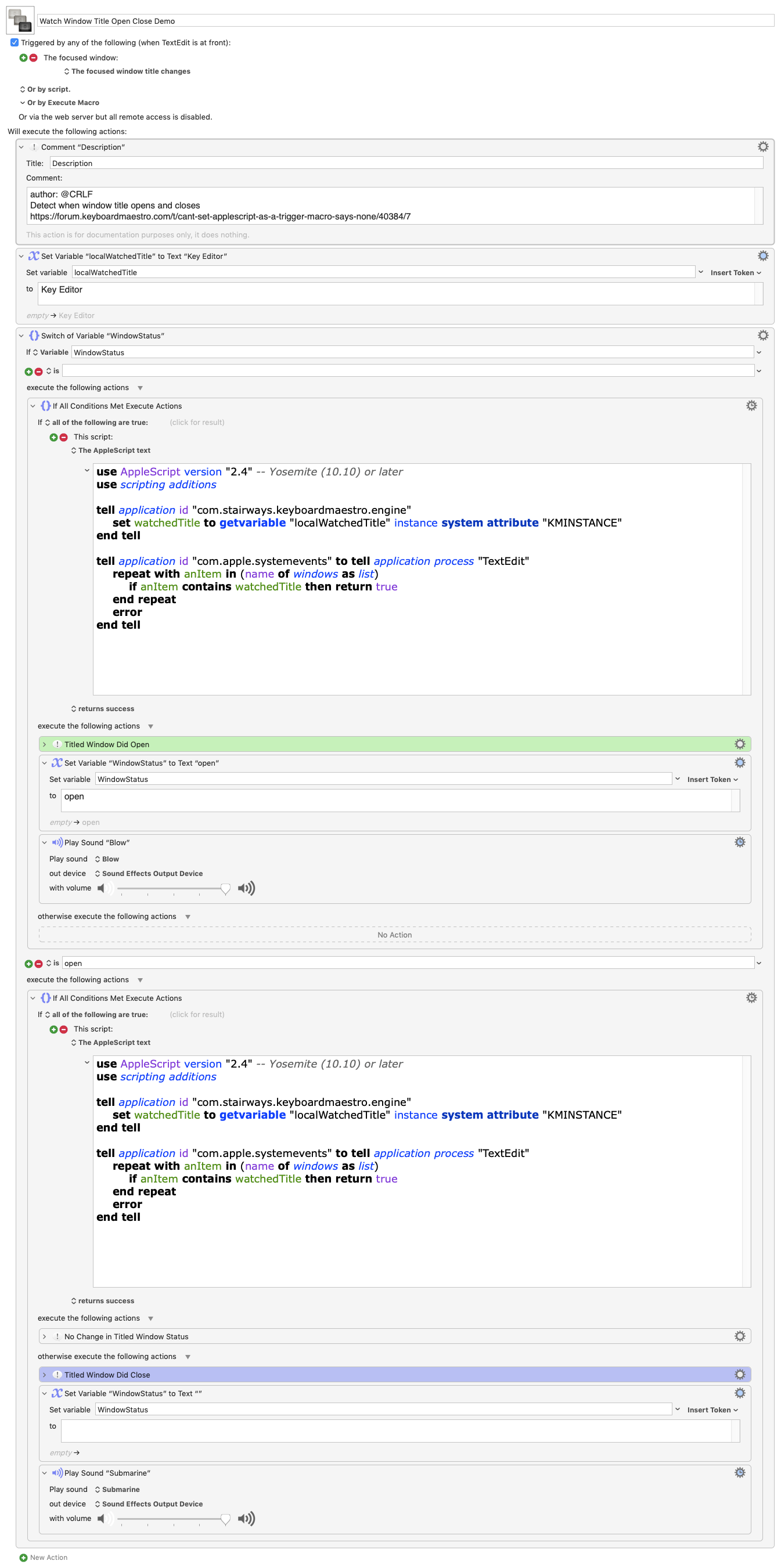This screenshot has height=1568, width=781.
Task: Remove the focused window trigger with red minus
Action: [x=34, y=58]
